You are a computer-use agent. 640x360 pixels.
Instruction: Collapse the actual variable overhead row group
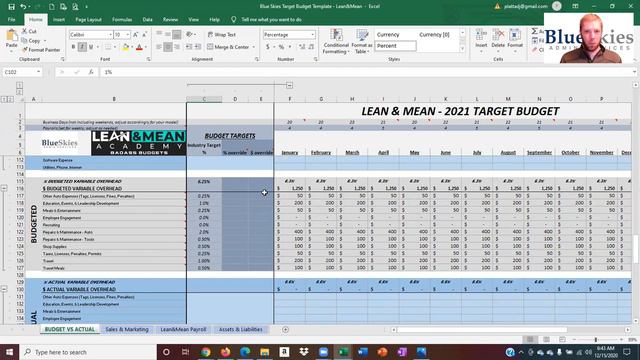[x=4, y=289]
